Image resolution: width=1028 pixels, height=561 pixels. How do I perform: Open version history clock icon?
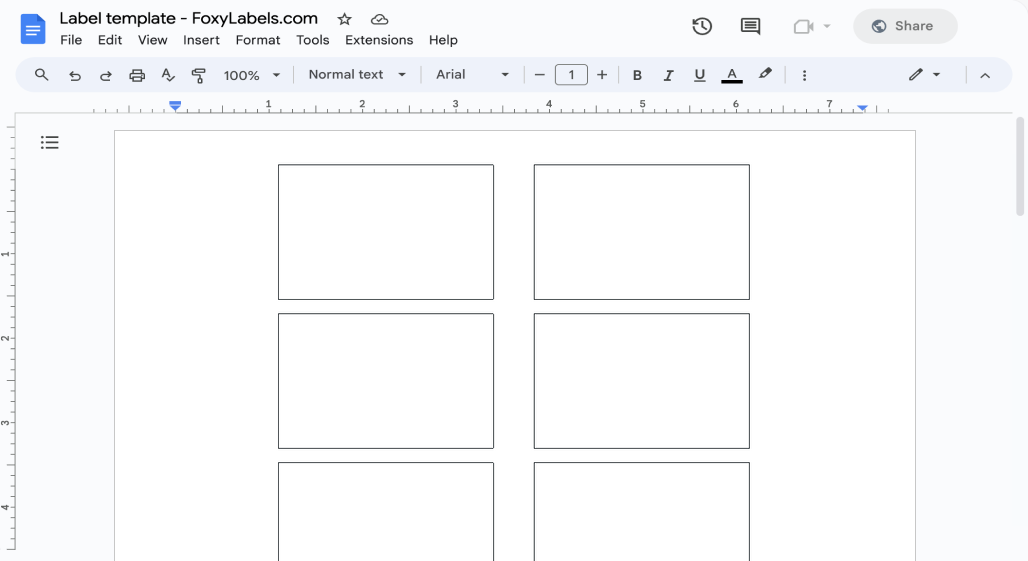(x=702, y=26)
